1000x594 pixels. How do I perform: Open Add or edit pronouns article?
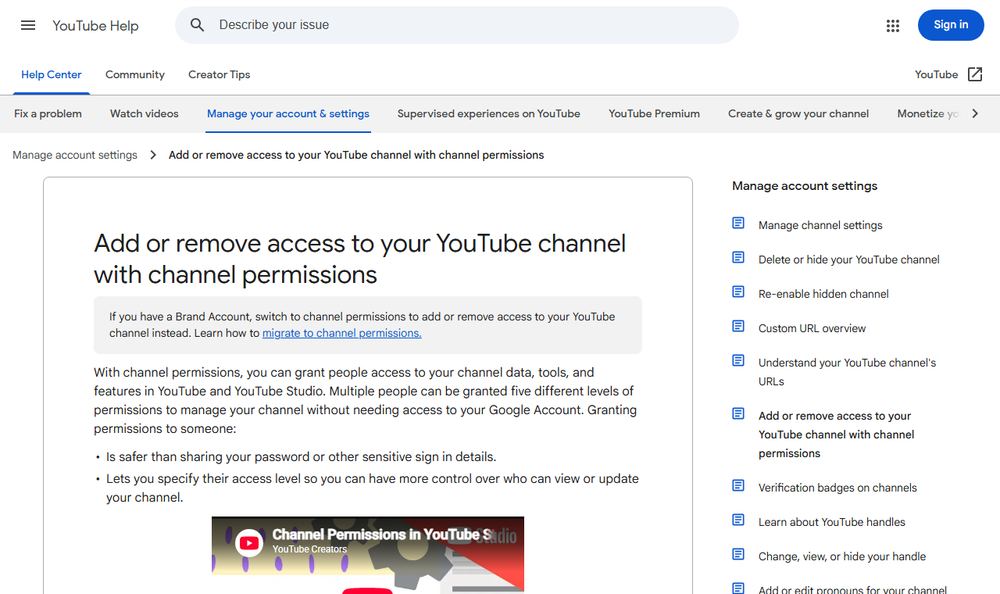point(852,589)
